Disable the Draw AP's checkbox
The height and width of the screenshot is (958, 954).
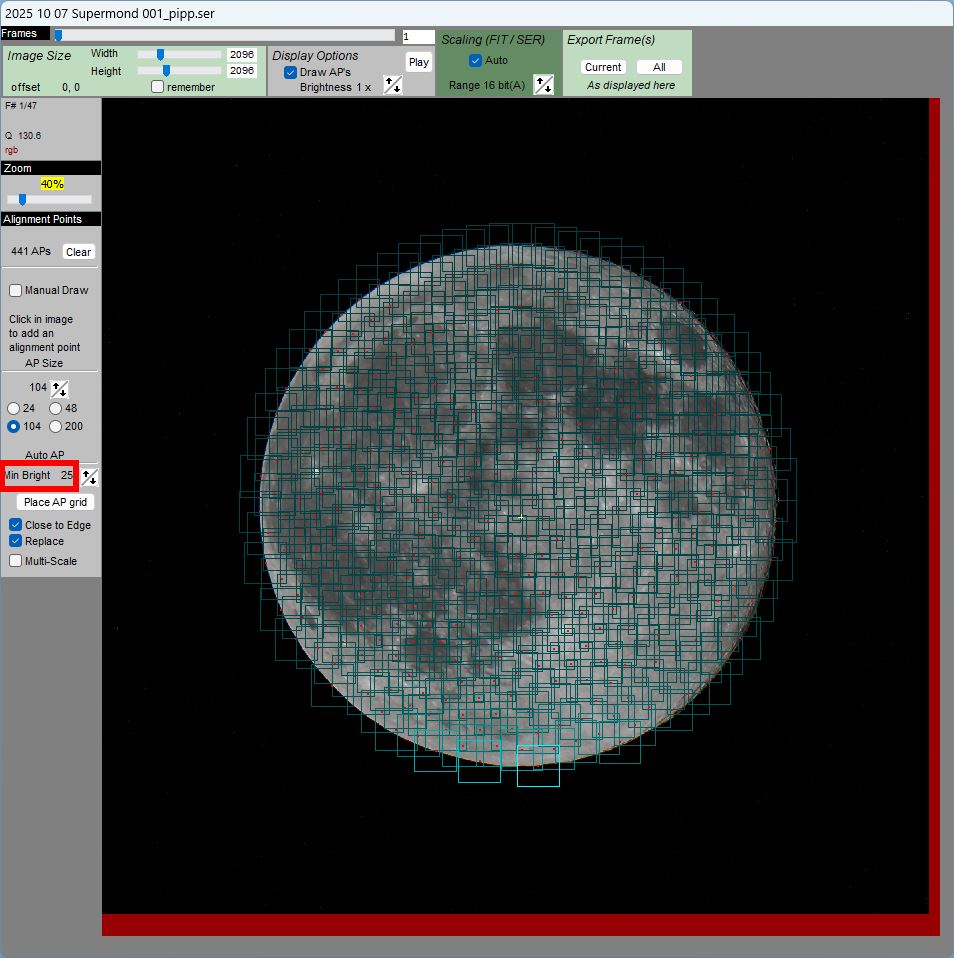tap(290, 73)
